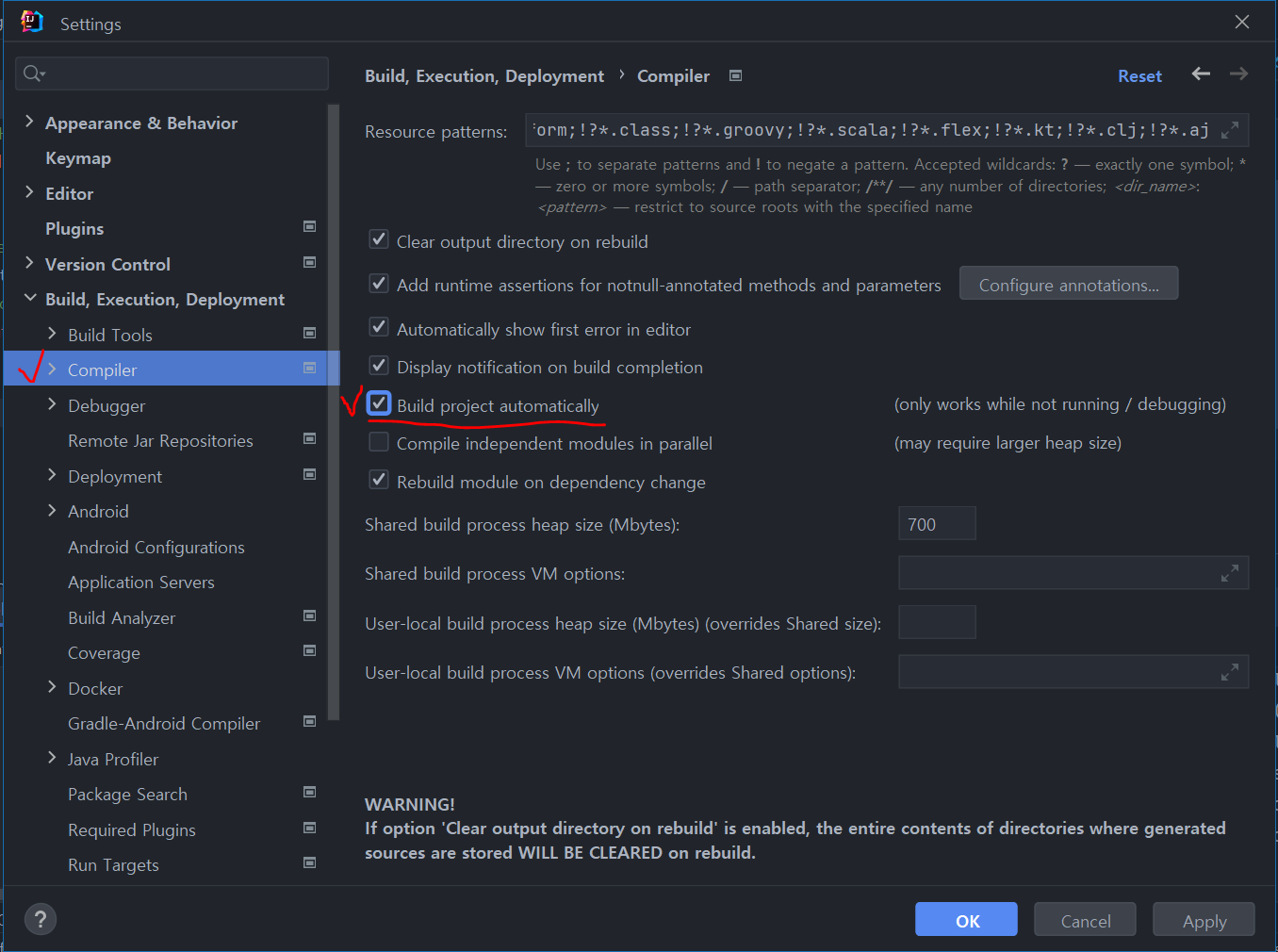Open Configure annotations dialog
Viewport: 1278px width, 952px height.
pos(1068,283)
